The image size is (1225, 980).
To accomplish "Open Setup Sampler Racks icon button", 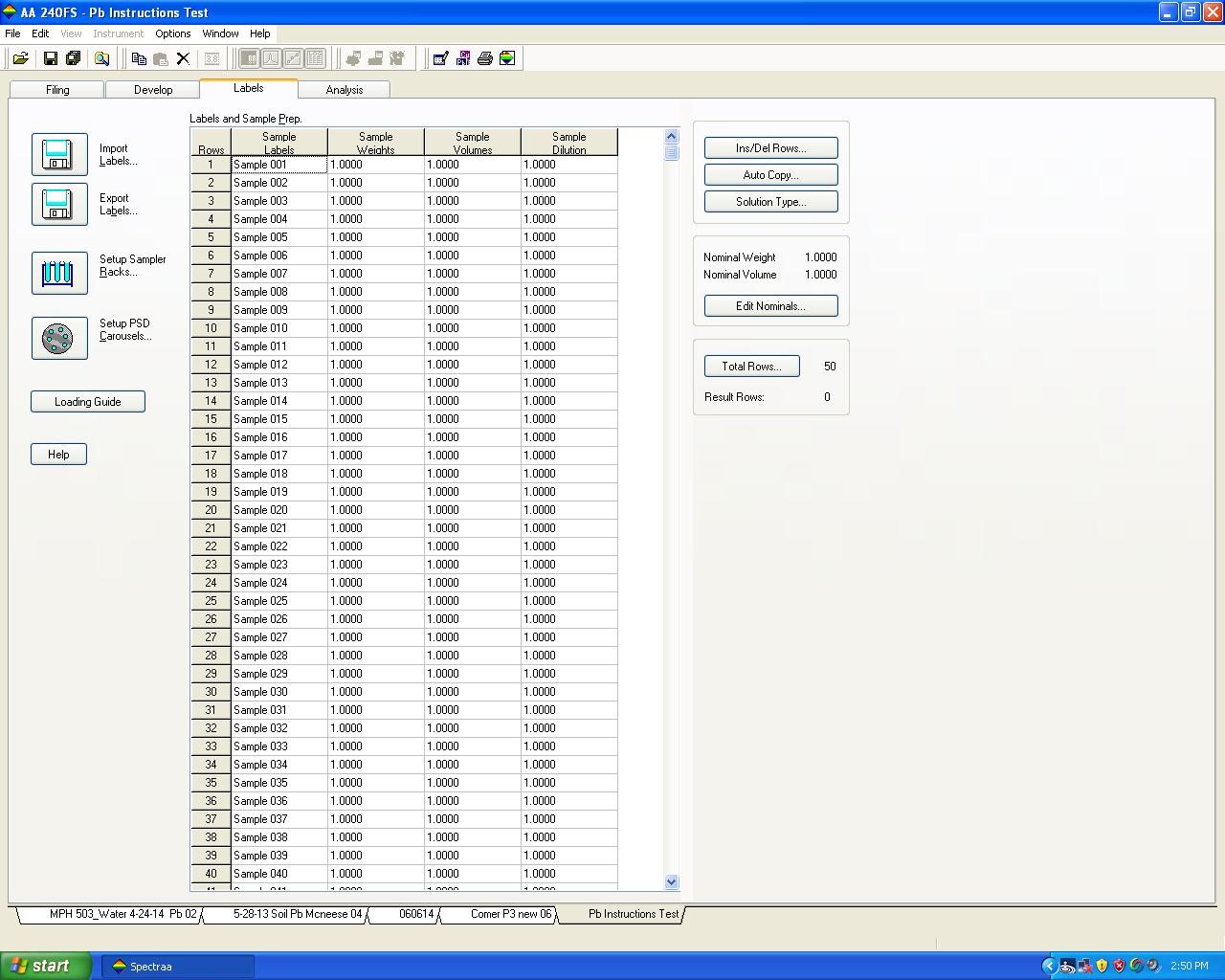I will 59,273.
